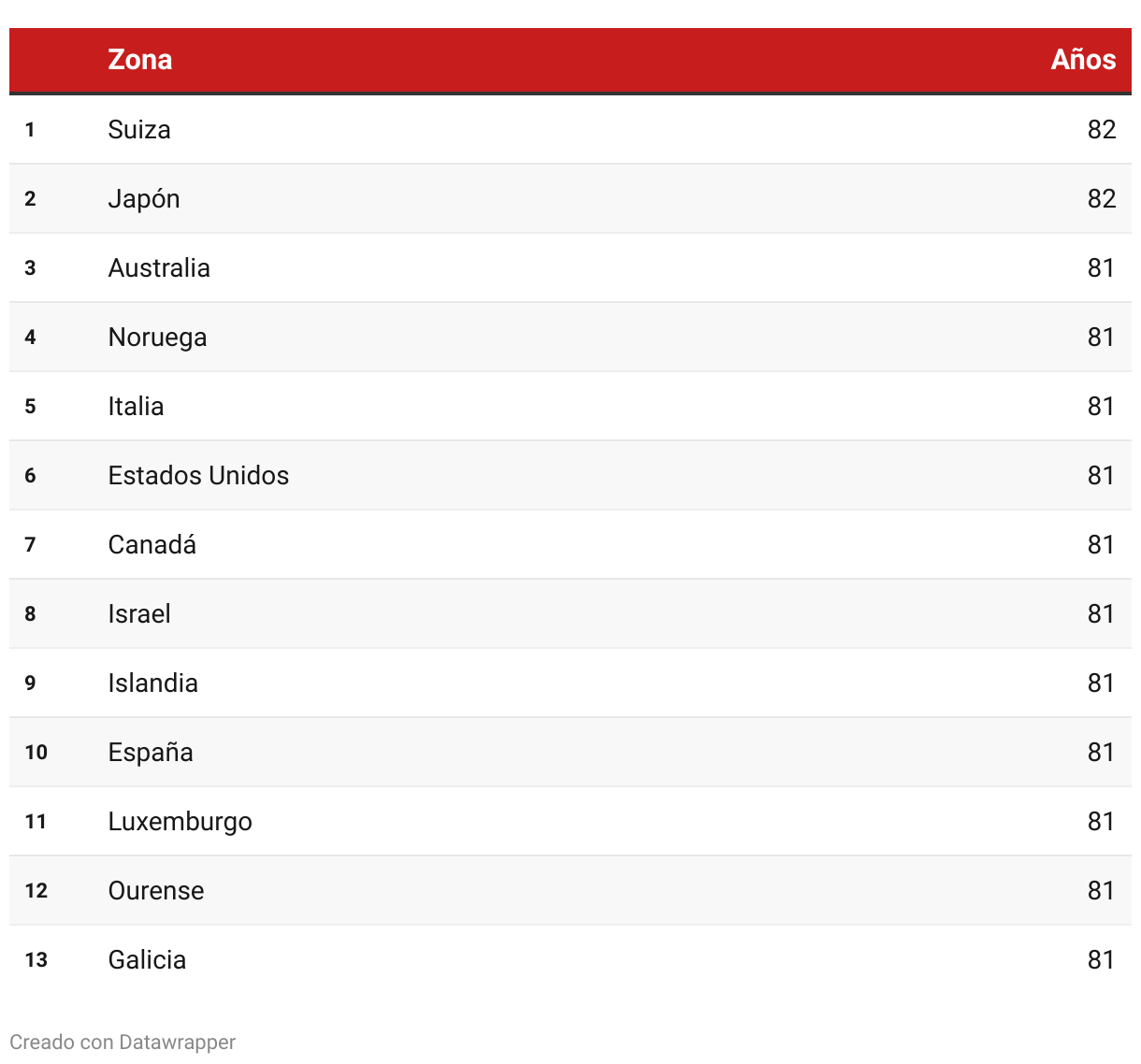Click the years value for Galicia
Screen dimensions: 1141x1064
(x=1102, y=960)
